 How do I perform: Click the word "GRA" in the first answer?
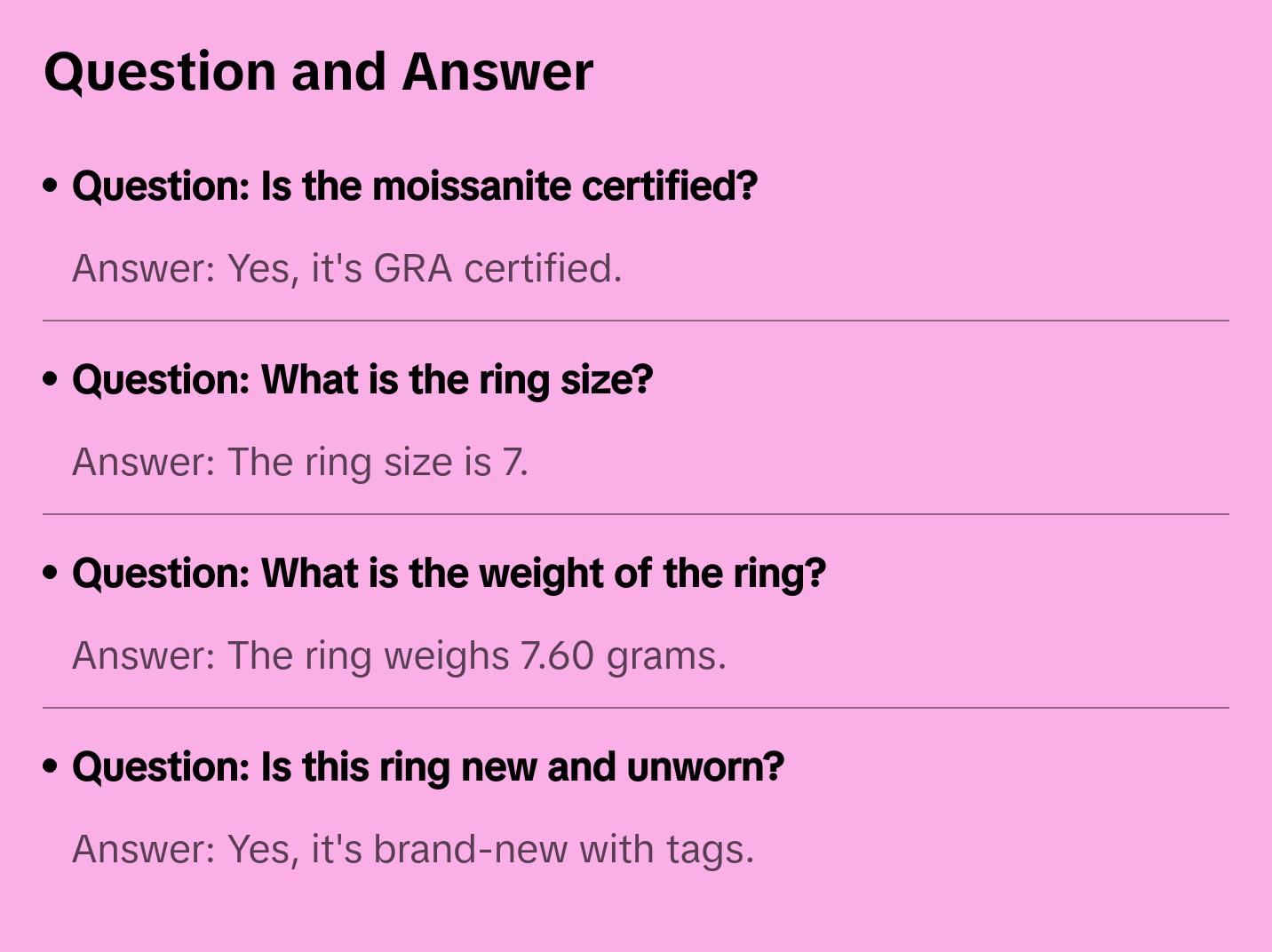pos(412,268)
